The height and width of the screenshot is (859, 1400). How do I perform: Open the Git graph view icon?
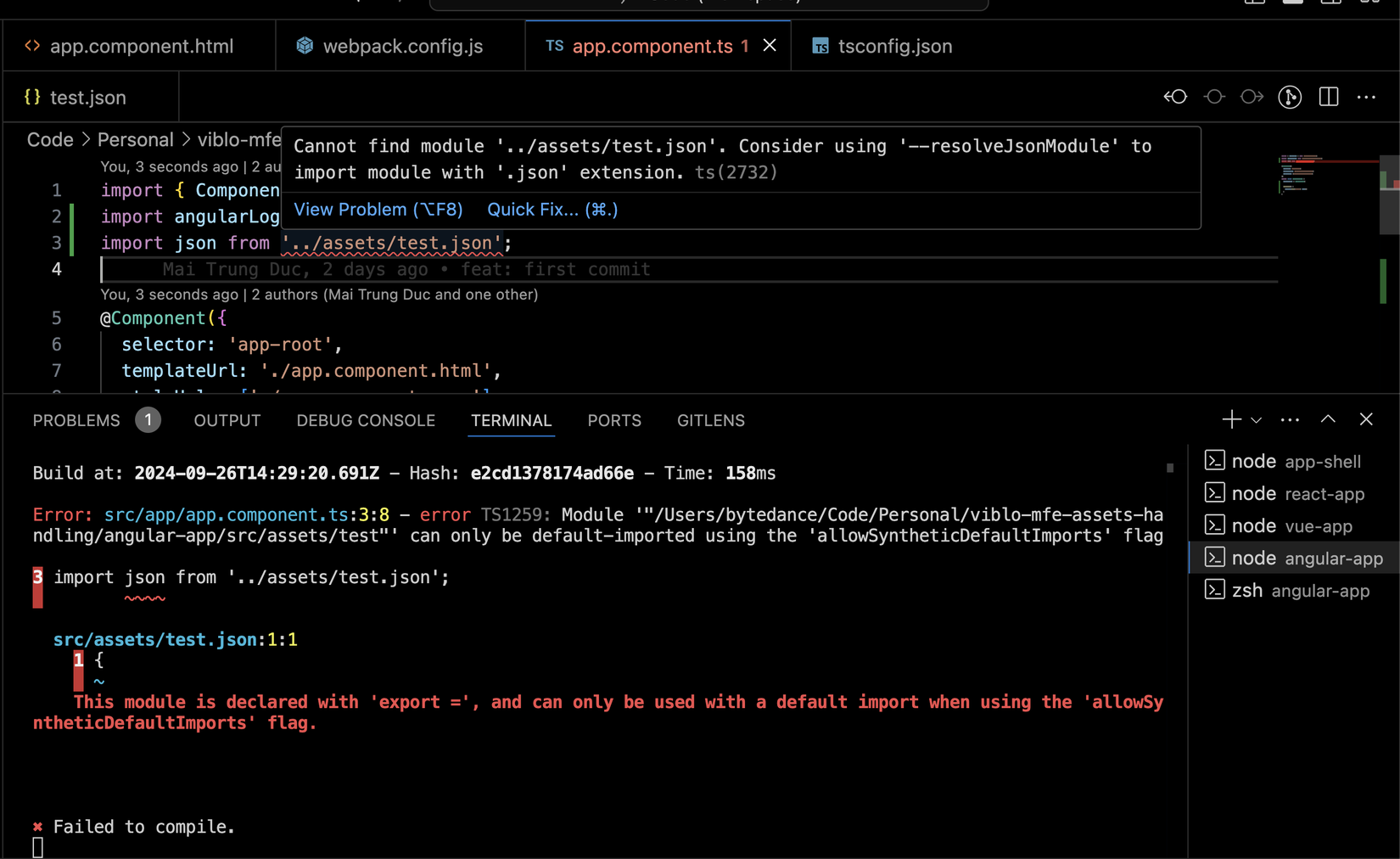pos(1291,97)
